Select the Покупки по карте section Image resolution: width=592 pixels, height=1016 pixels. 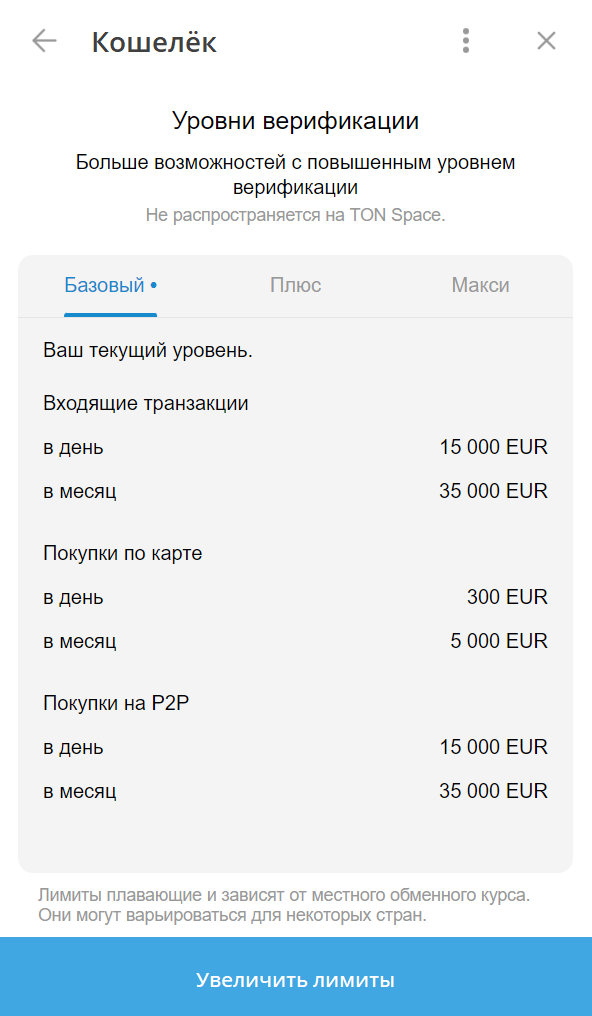click(120, 553)
